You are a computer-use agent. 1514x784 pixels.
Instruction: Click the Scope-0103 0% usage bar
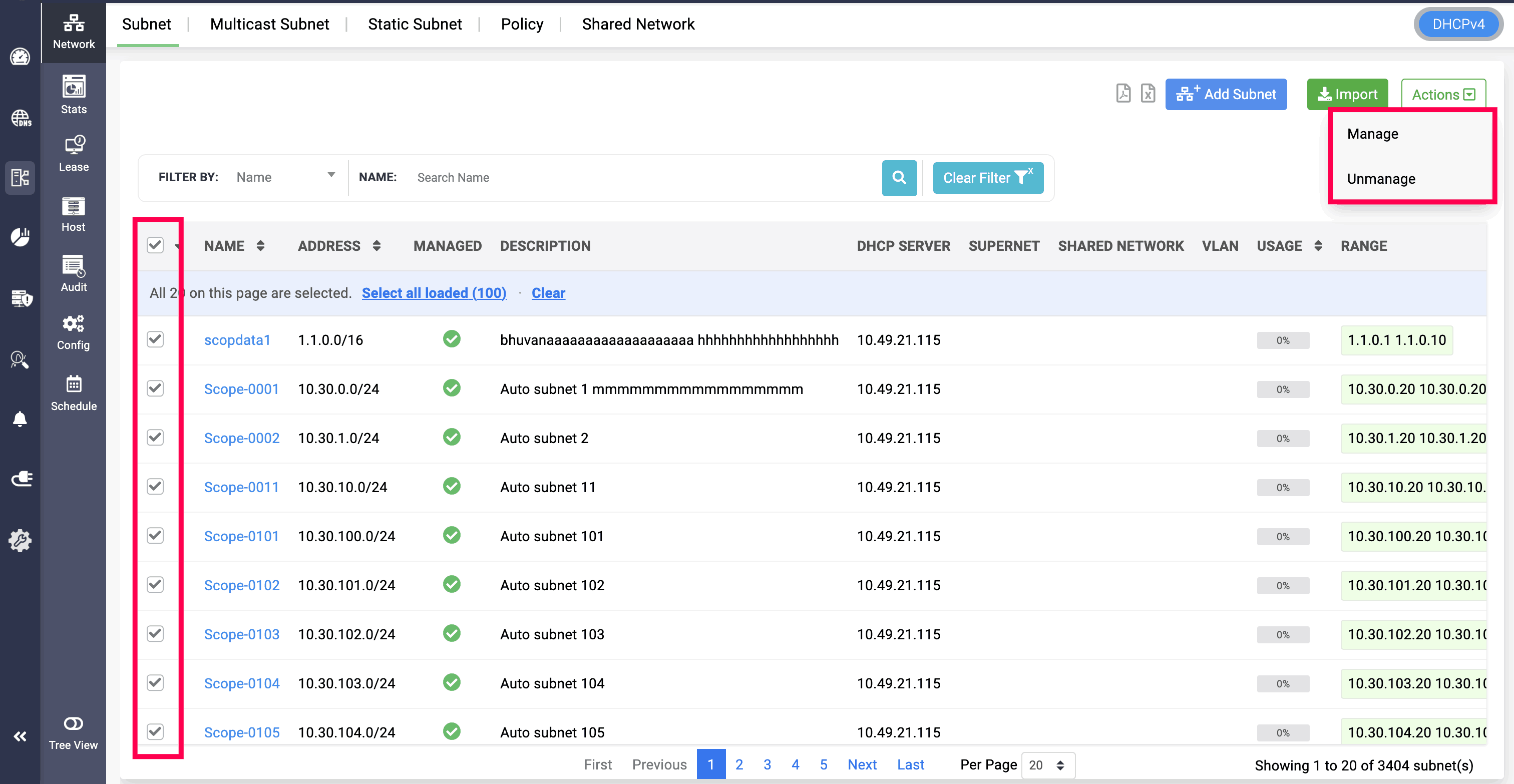point(1282,634)
